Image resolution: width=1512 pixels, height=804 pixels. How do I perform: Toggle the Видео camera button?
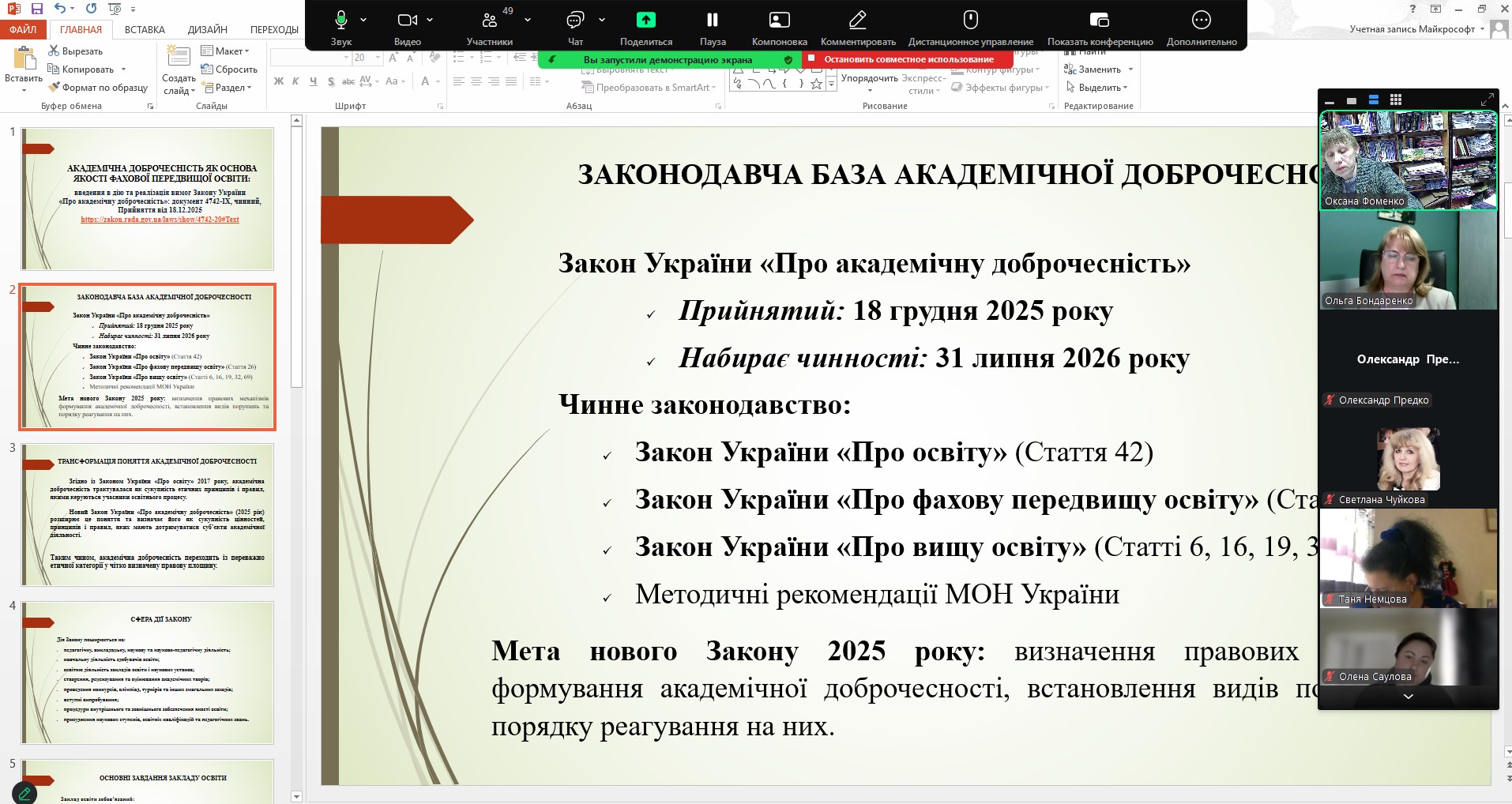(x=407, y=21)
